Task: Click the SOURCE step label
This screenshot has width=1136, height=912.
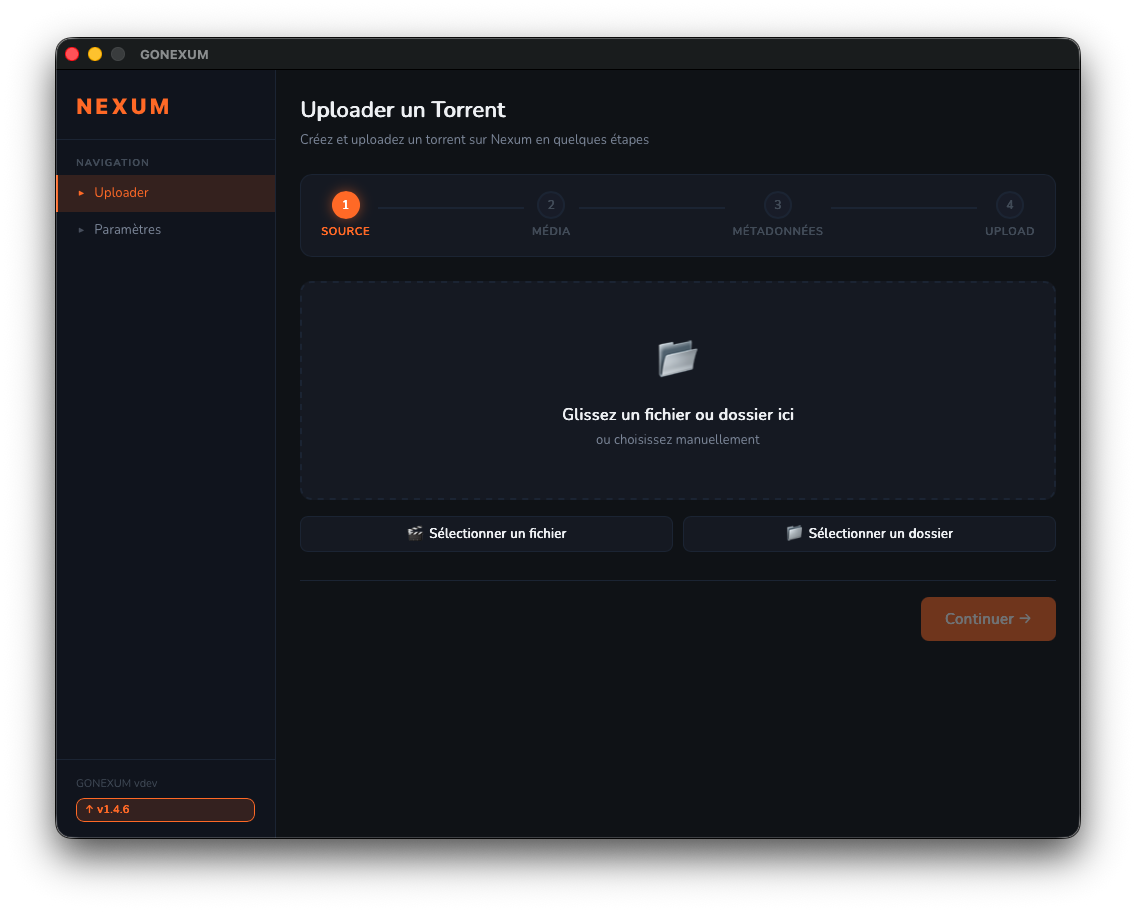Action: coord(346,231)
